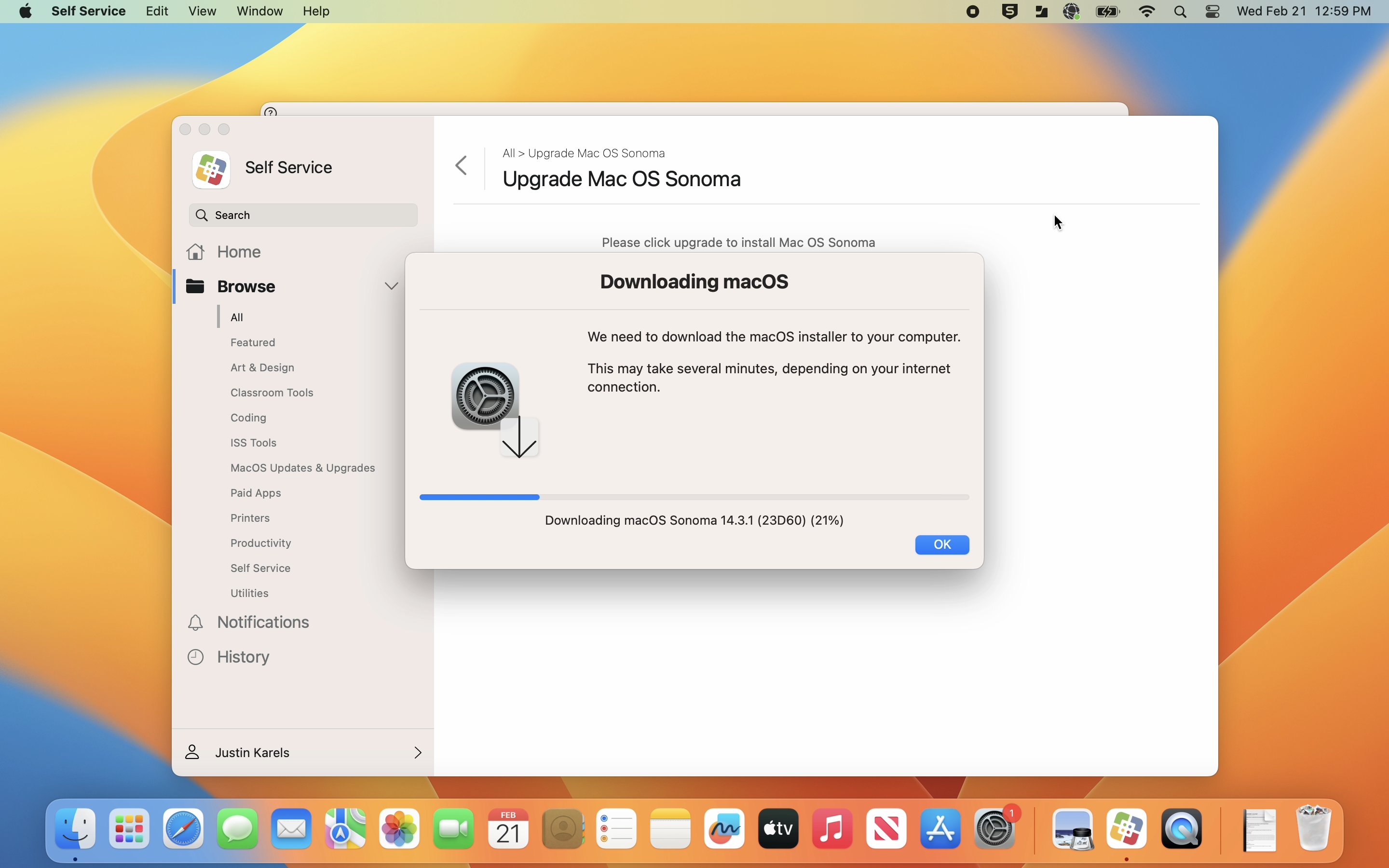This screenshot has width=1389, height=868.
Task: Click the Self Service dock icon
Action: (1127, 829)
